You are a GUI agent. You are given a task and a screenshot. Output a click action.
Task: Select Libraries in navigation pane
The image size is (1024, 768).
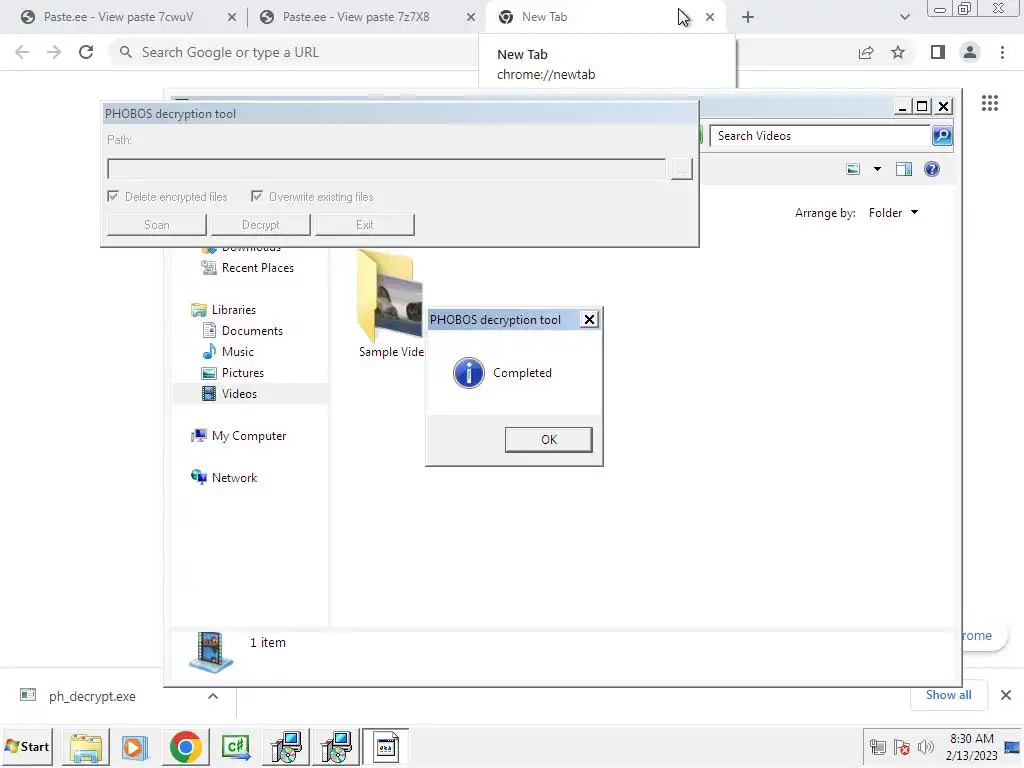pyautogui.click(x=223, y=310)
